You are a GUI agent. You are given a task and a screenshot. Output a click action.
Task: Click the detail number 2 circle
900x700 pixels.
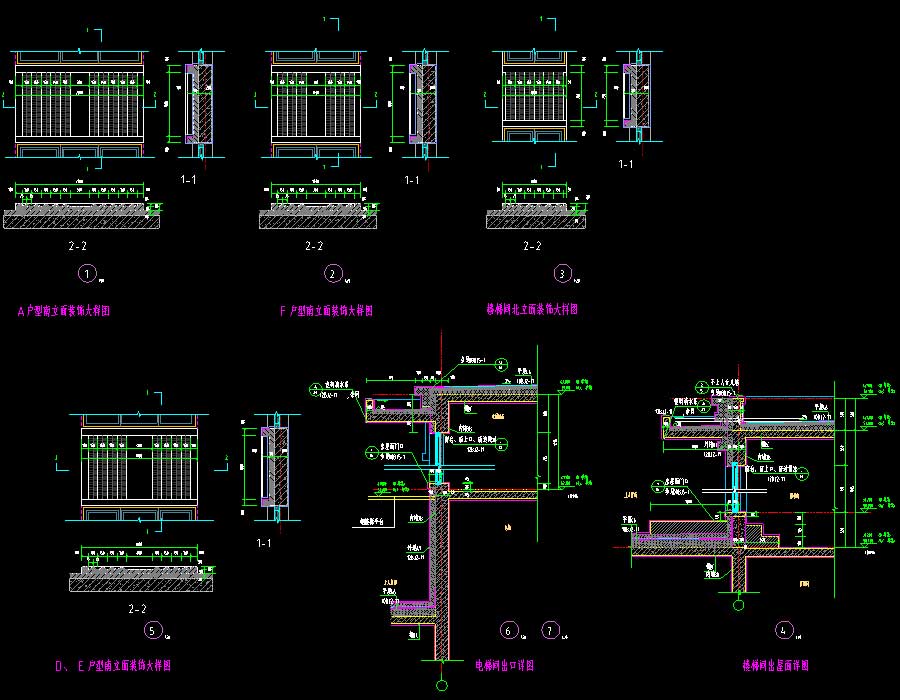tap(333, 273)
